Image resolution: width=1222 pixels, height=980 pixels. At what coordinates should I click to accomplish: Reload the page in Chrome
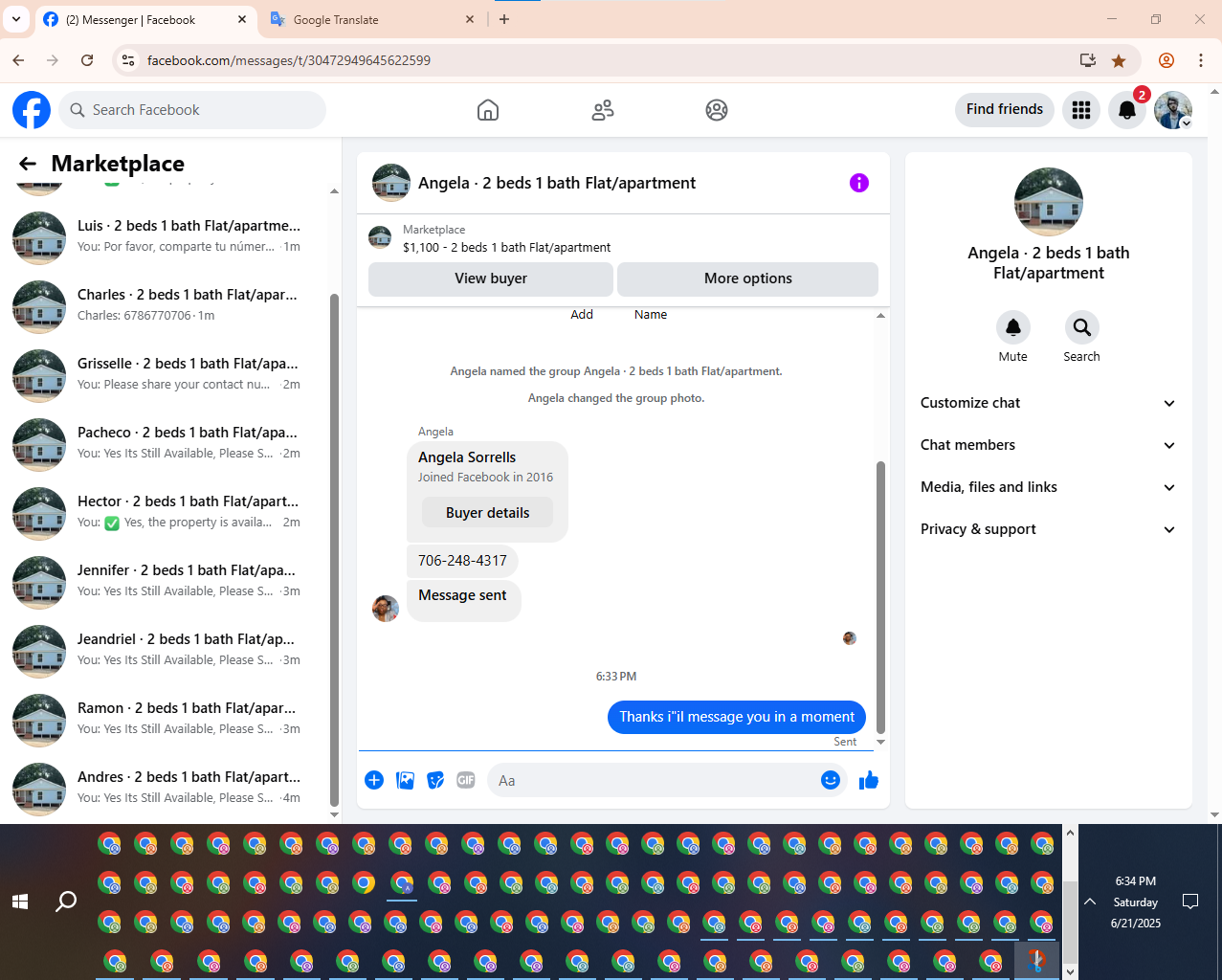click(87, 60)
